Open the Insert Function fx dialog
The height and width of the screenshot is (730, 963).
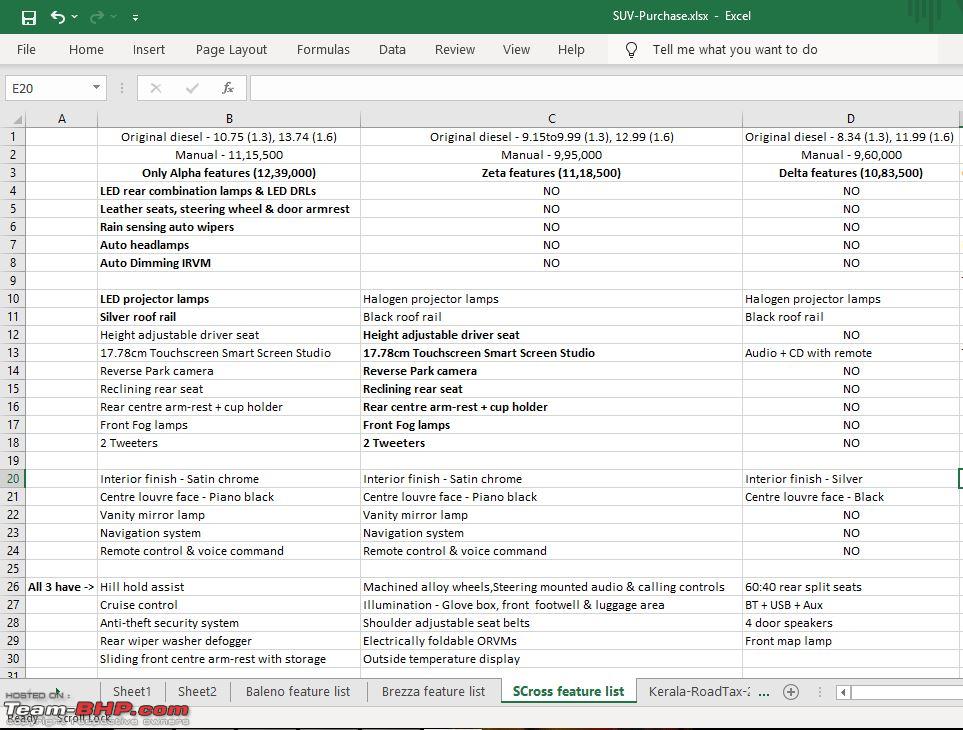pos(228,88)
